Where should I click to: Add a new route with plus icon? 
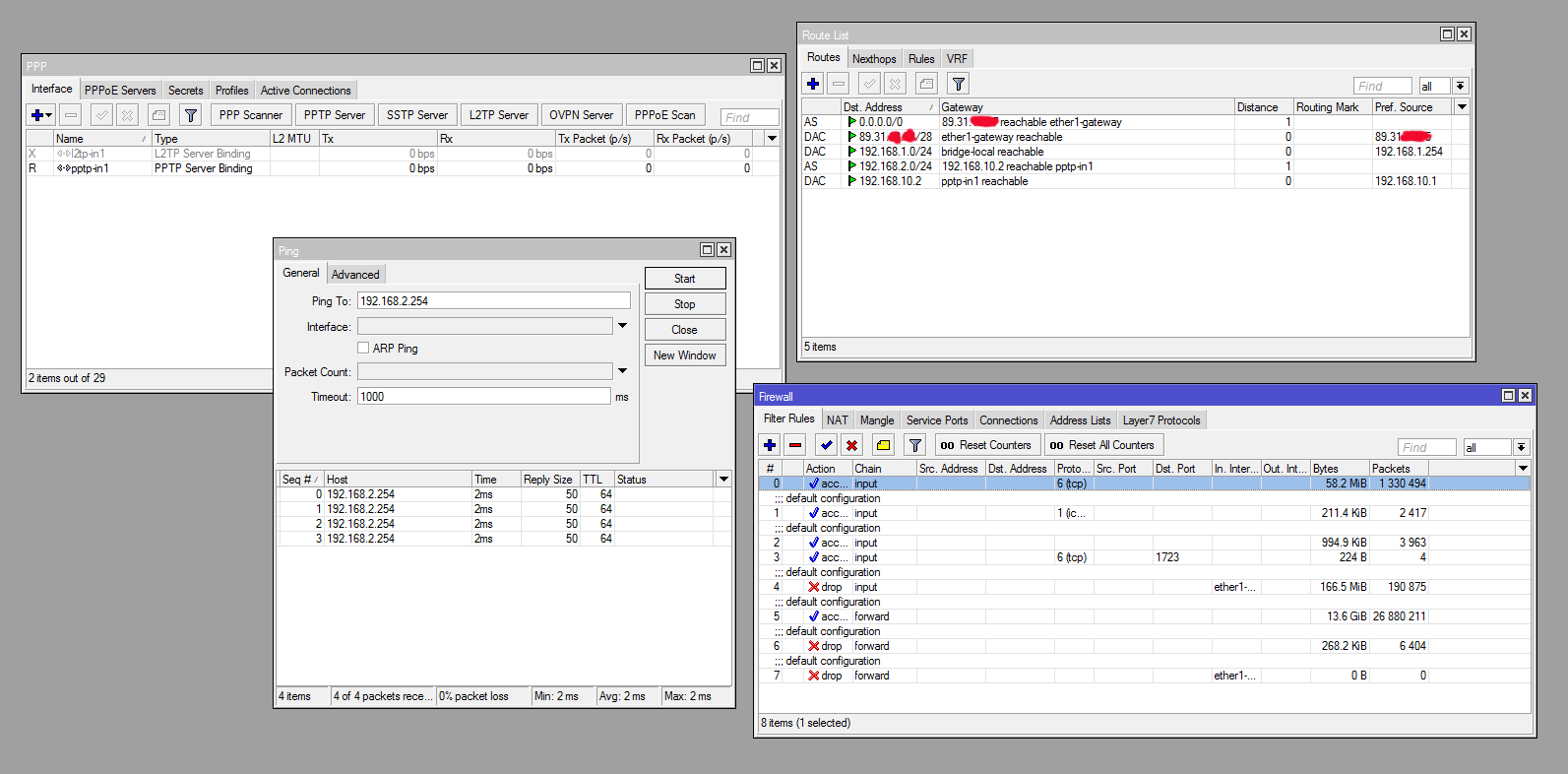[813, 84]
